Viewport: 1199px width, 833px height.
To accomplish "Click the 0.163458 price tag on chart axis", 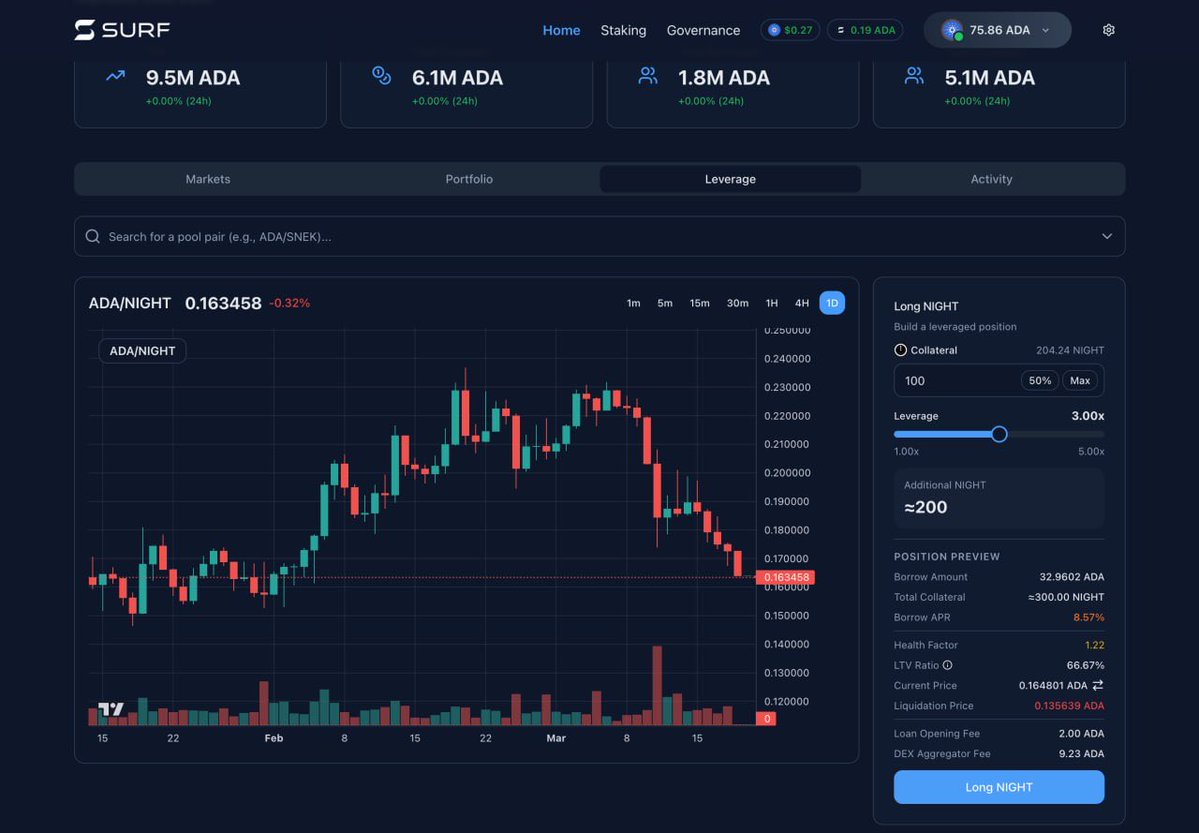I will pyautogui.click(x=785, y=578).
